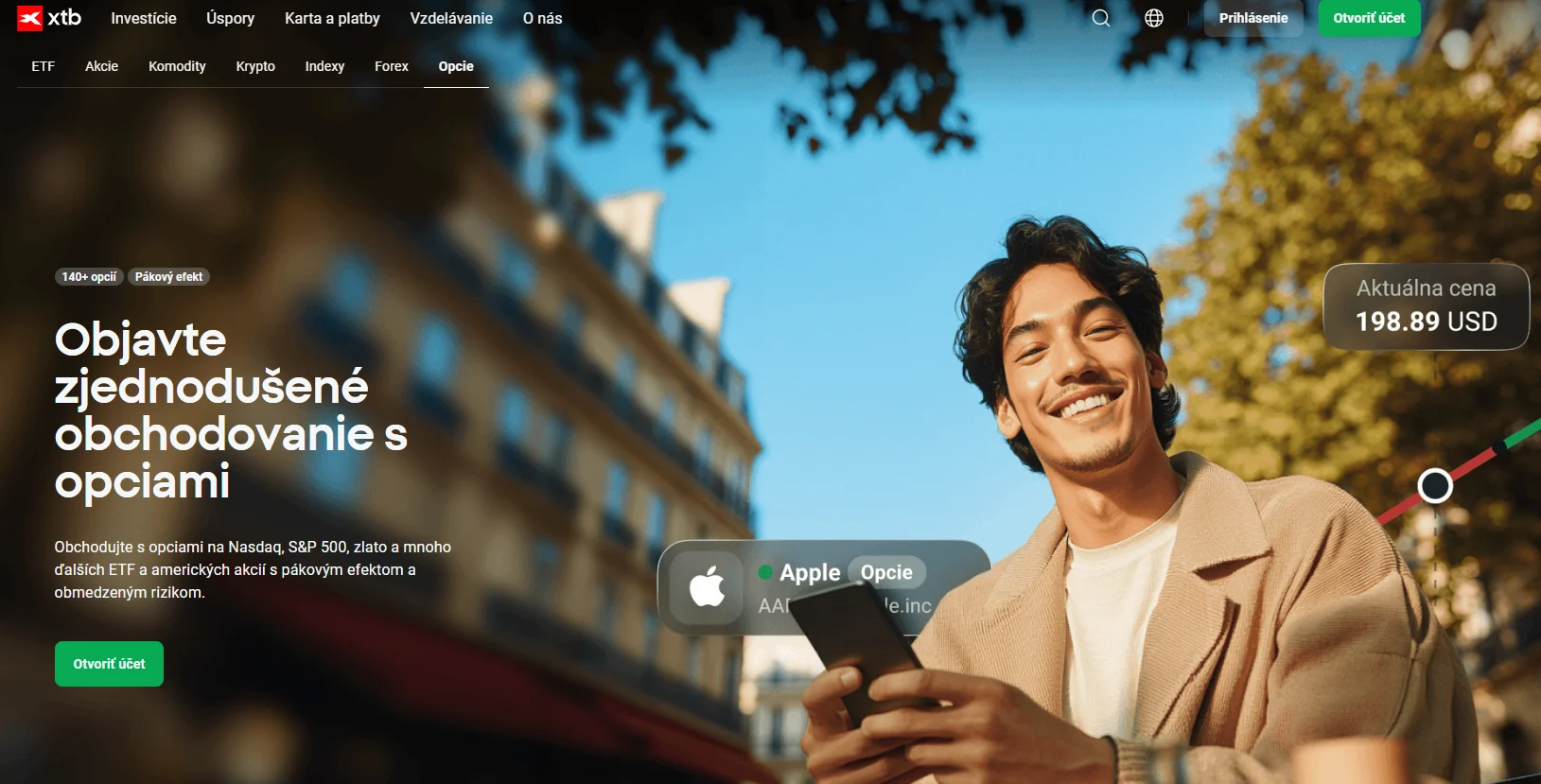Switch to the Akcie tab

[x=102, y=66]
